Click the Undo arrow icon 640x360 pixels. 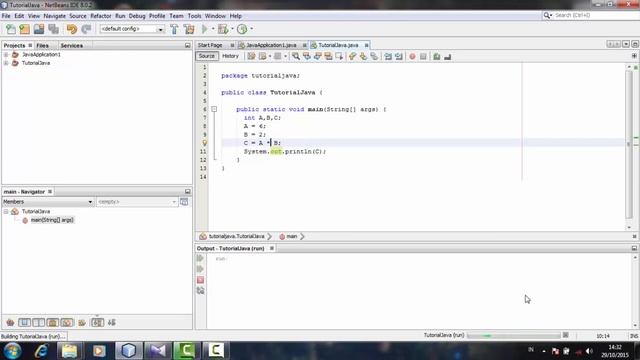tap(71, 29)
